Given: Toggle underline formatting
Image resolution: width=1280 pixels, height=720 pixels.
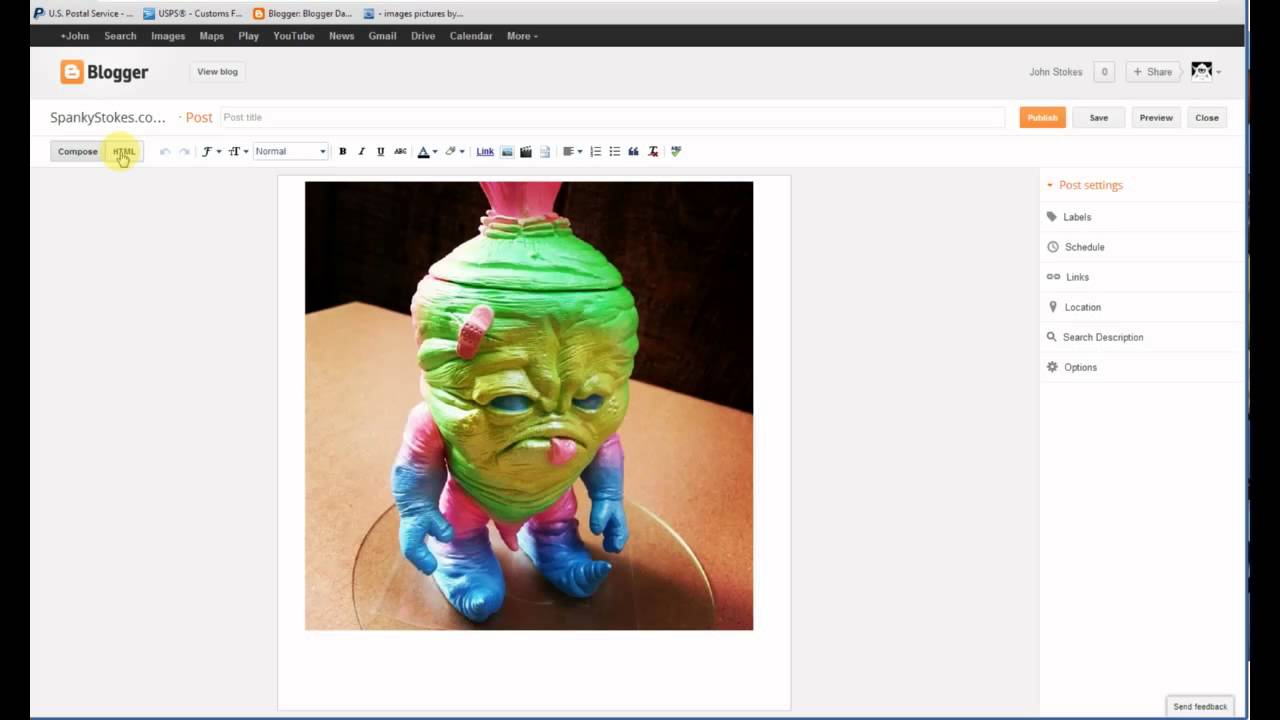Looking at the screenshot, I should (380, 152).
